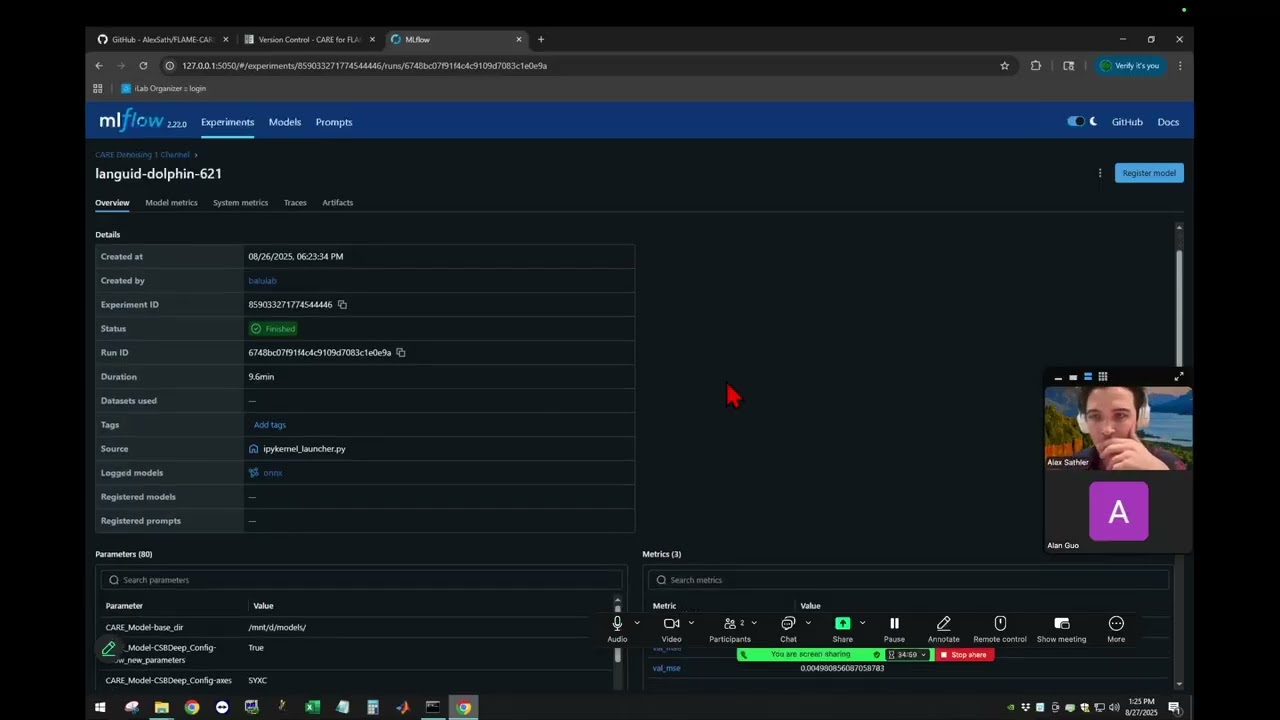This screenshot has width=1280, height=720.
Task: Open the val_mse metric link
Action: tap(666, 668)
